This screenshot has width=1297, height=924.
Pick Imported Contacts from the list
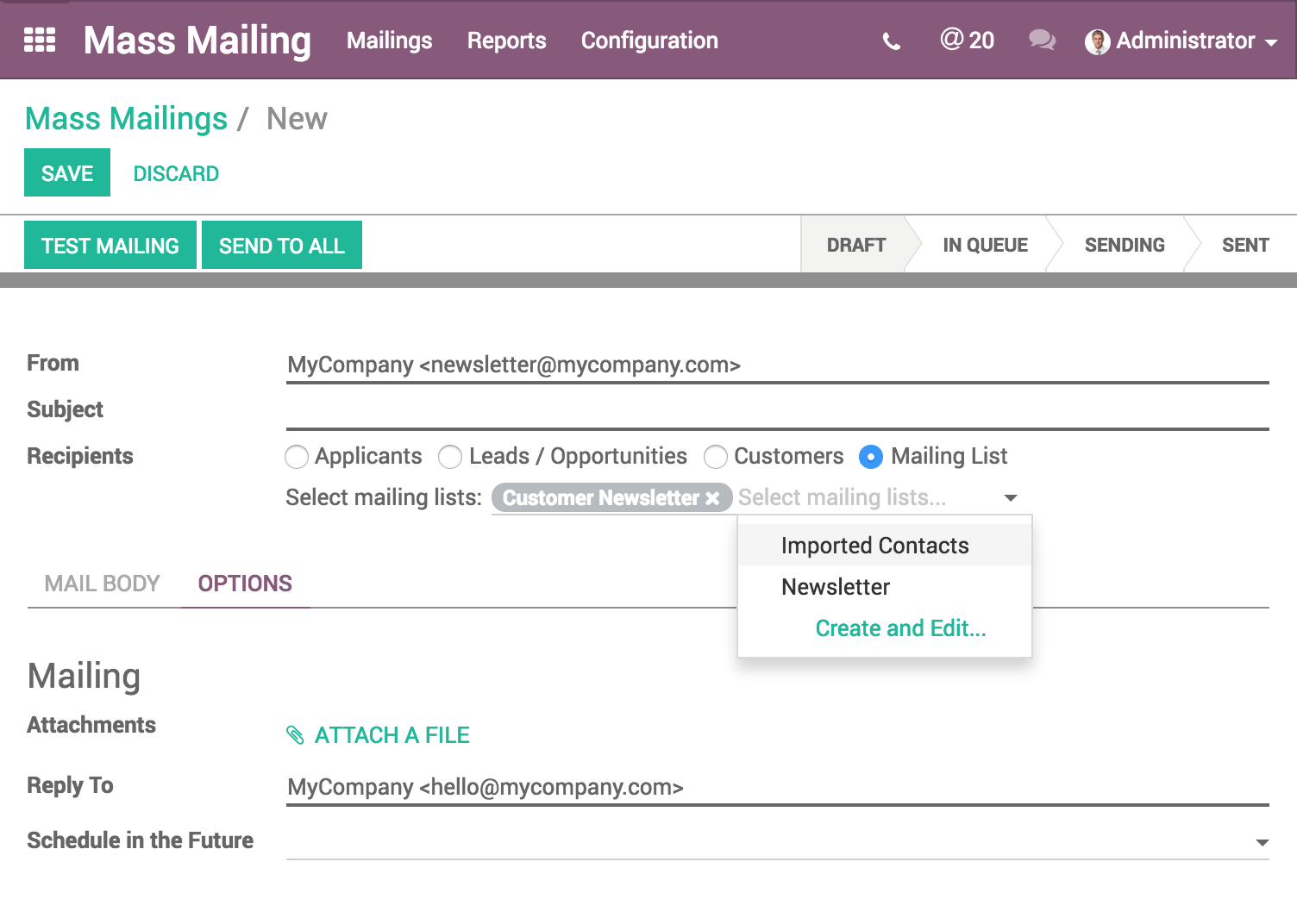pos(874,546)
